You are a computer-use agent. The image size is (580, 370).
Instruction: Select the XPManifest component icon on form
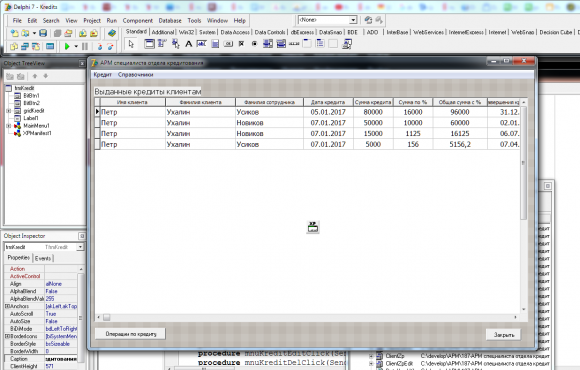click(313, 227)
